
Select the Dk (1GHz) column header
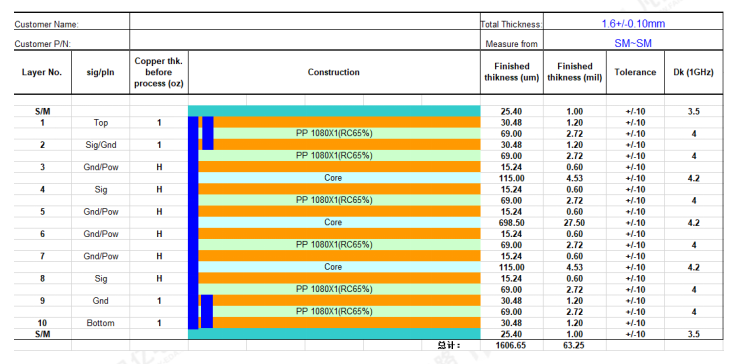694,72
